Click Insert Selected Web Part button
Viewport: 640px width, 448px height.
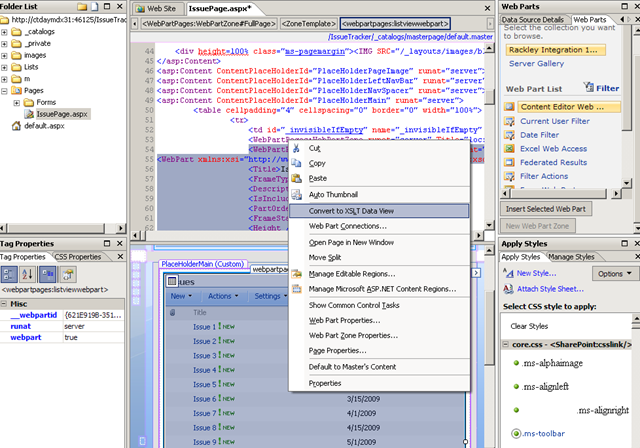click(546, 209)
